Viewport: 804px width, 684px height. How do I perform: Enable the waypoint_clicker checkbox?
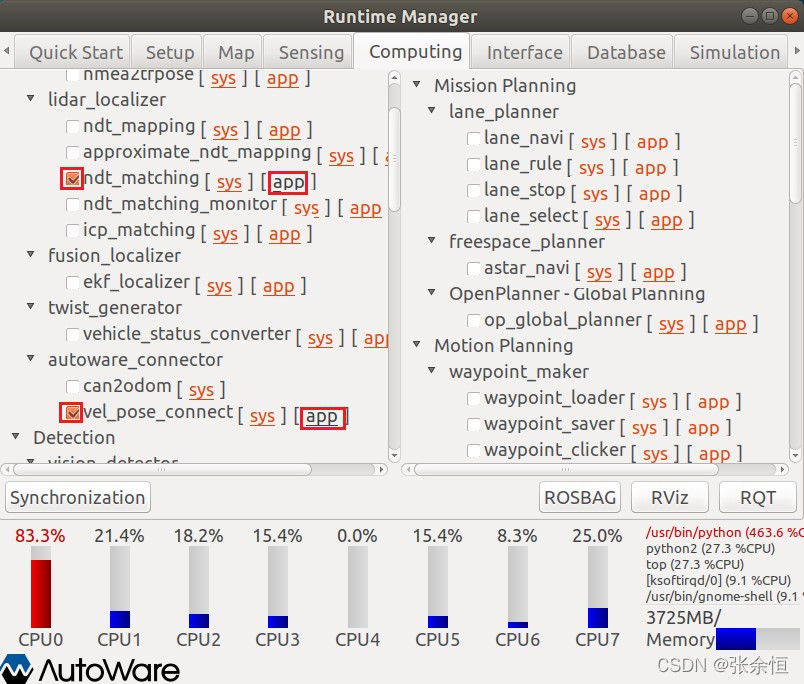coord(473,451)
